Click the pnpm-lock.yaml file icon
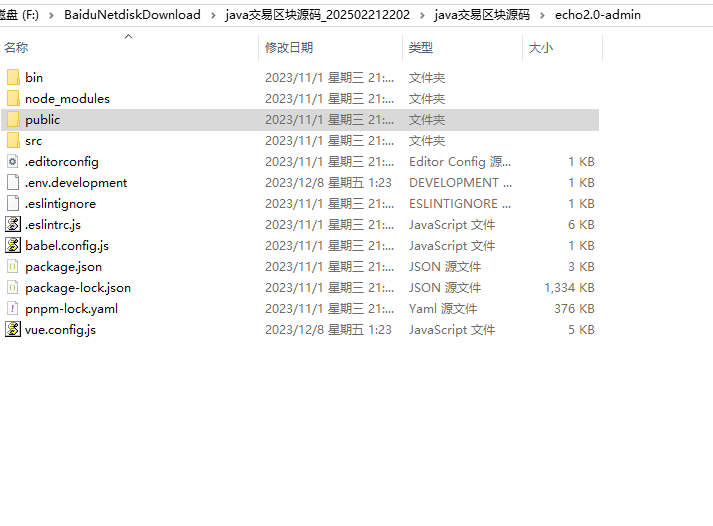This screenshot has height=526, width=713. [x=13, y=308]
